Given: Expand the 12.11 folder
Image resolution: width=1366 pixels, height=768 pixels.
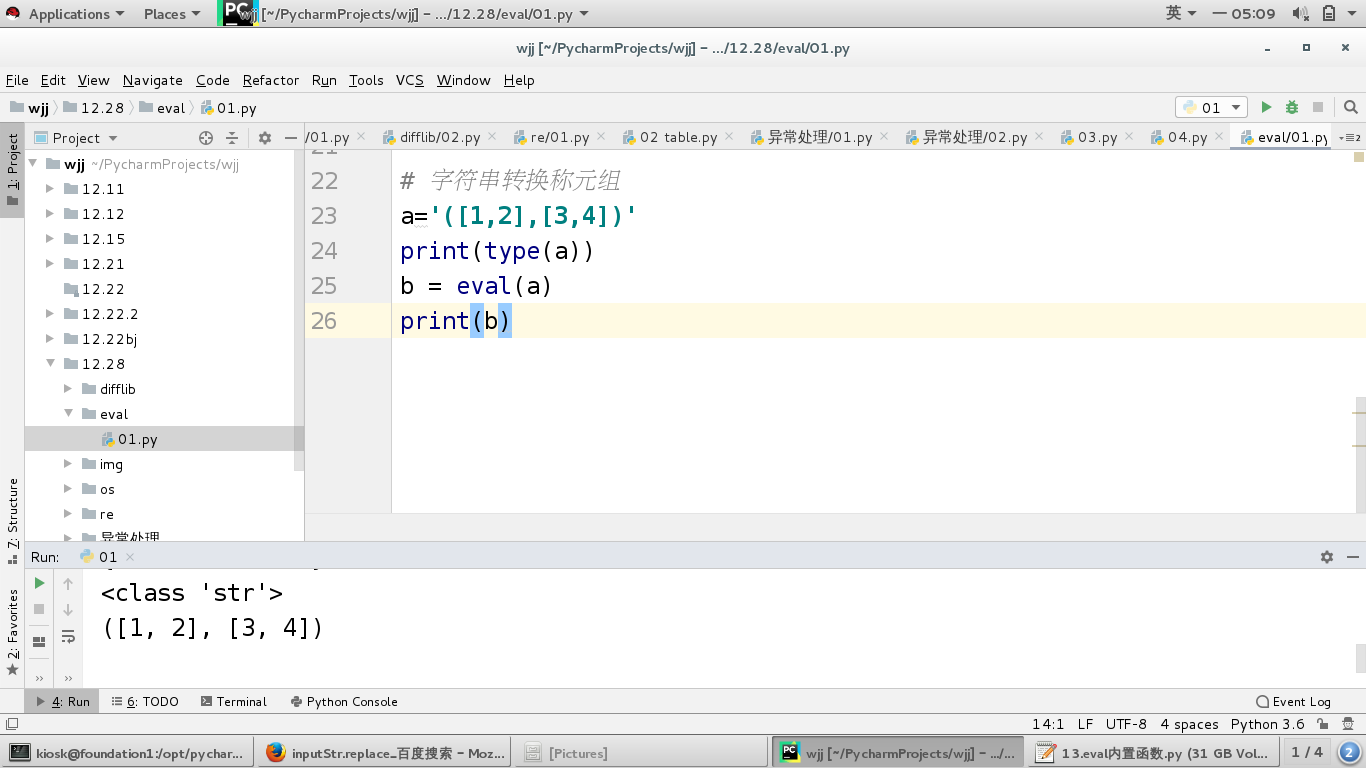Looking at the screenshot, I should pos(50,188).
